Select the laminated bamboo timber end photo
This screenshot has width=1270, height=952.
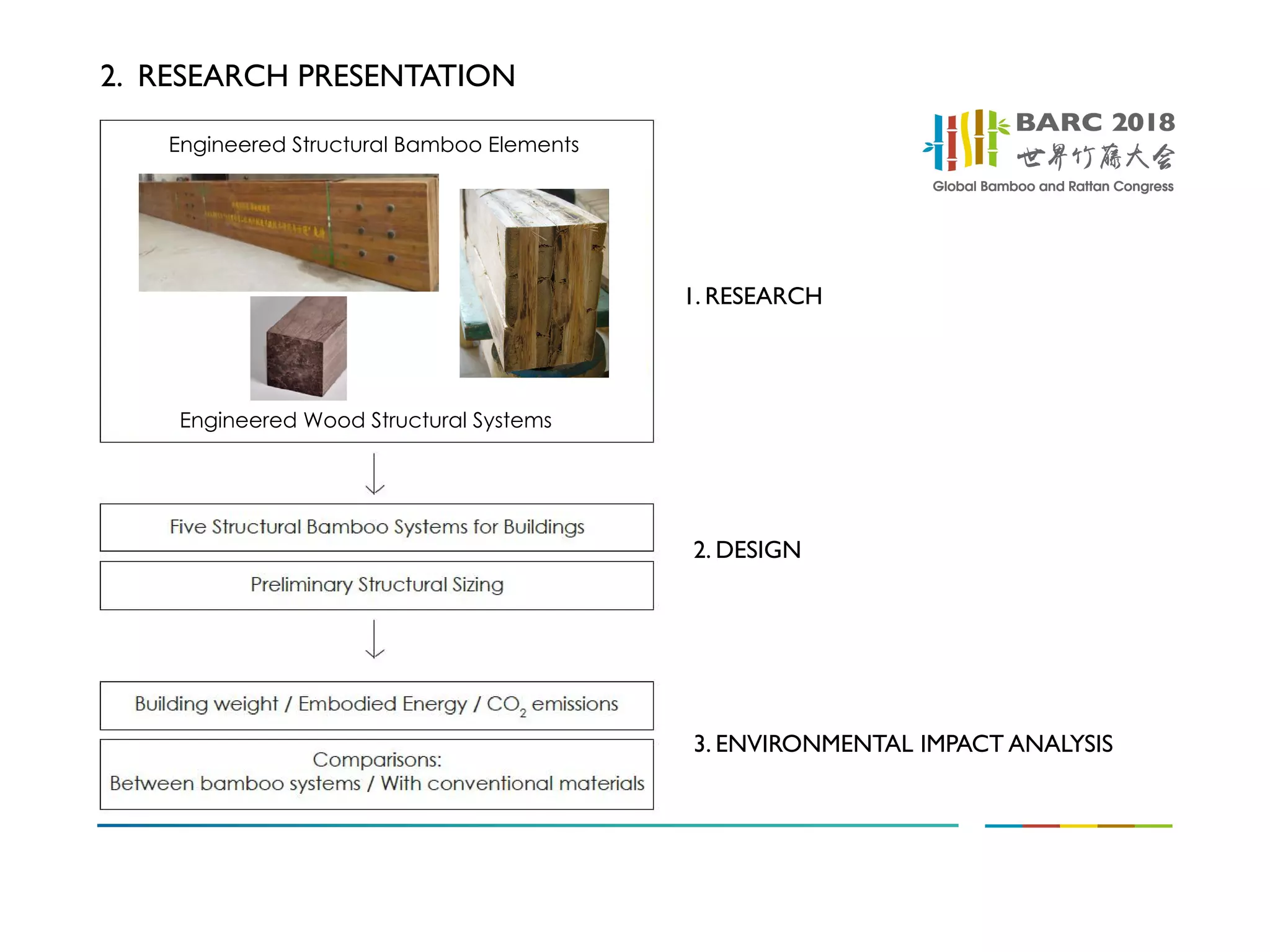(x=534, y=283)
